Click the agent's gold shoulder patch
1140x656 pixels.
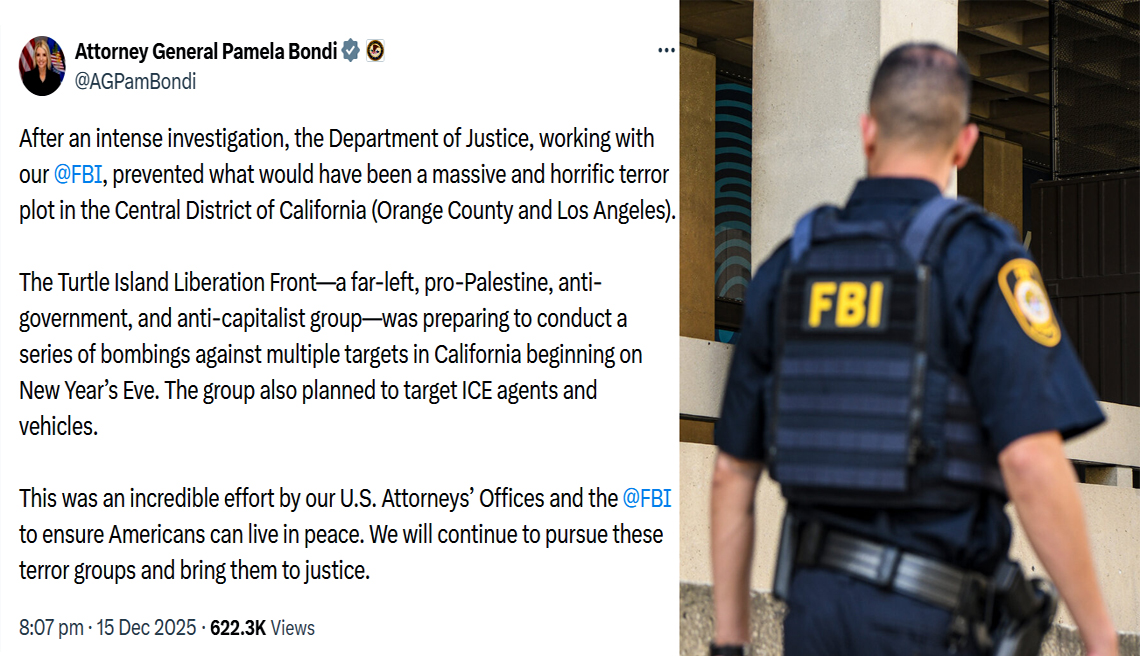(1028, 300)
